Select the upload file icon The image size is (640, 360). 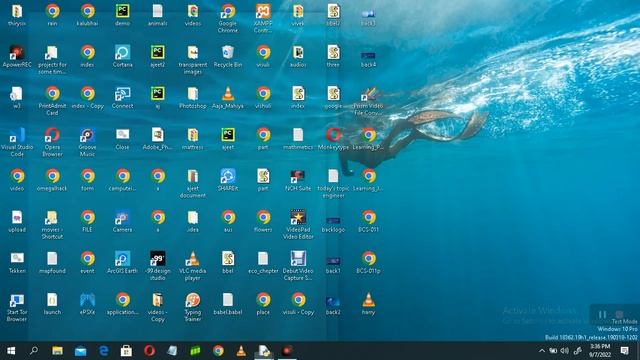pyautogui.click(x=17, y=218)
